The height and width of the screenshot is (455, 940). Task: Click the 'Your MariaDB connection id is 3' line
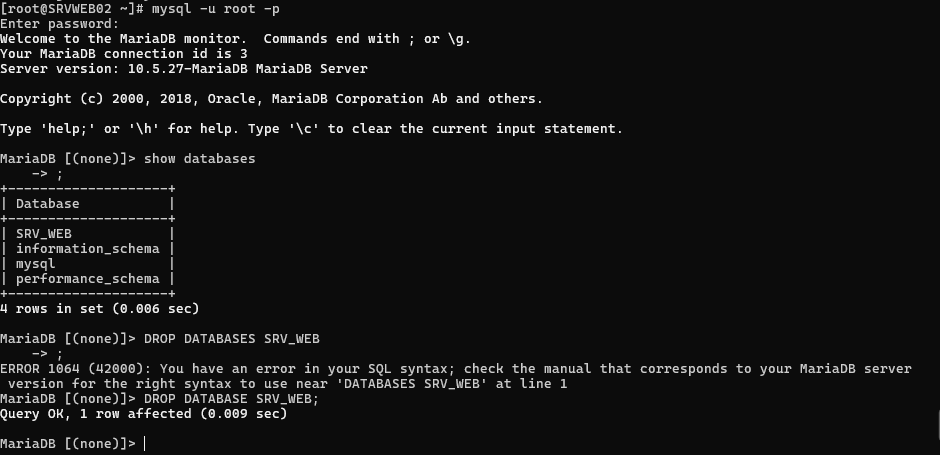coord(123,54)
